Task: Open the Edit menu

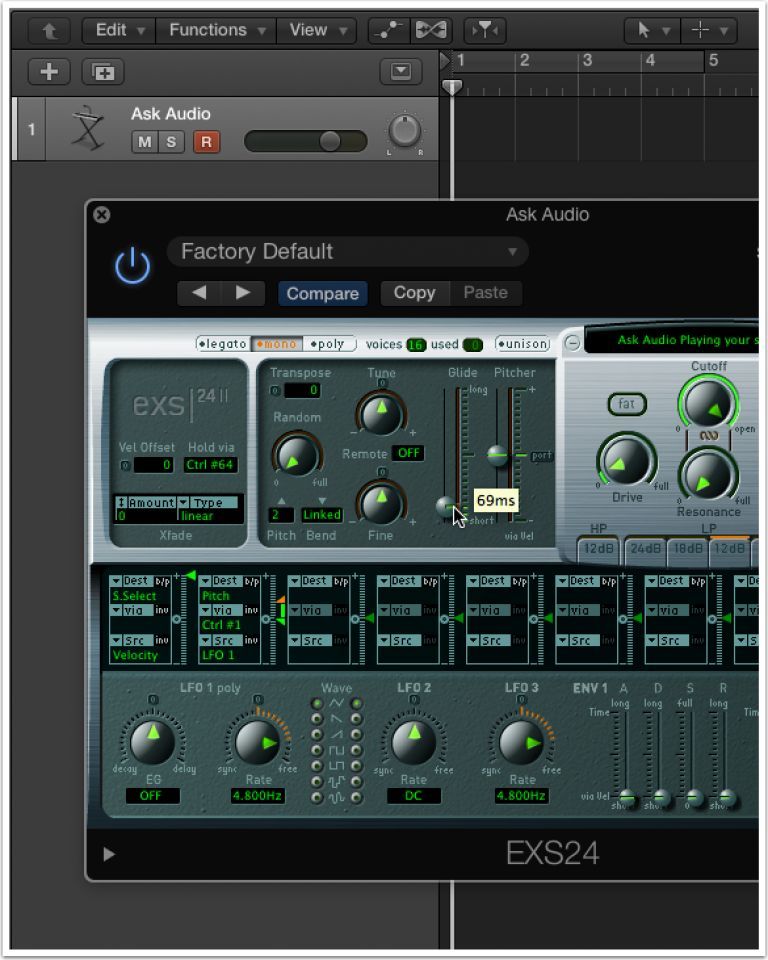Action: click(x=119, y=30)
